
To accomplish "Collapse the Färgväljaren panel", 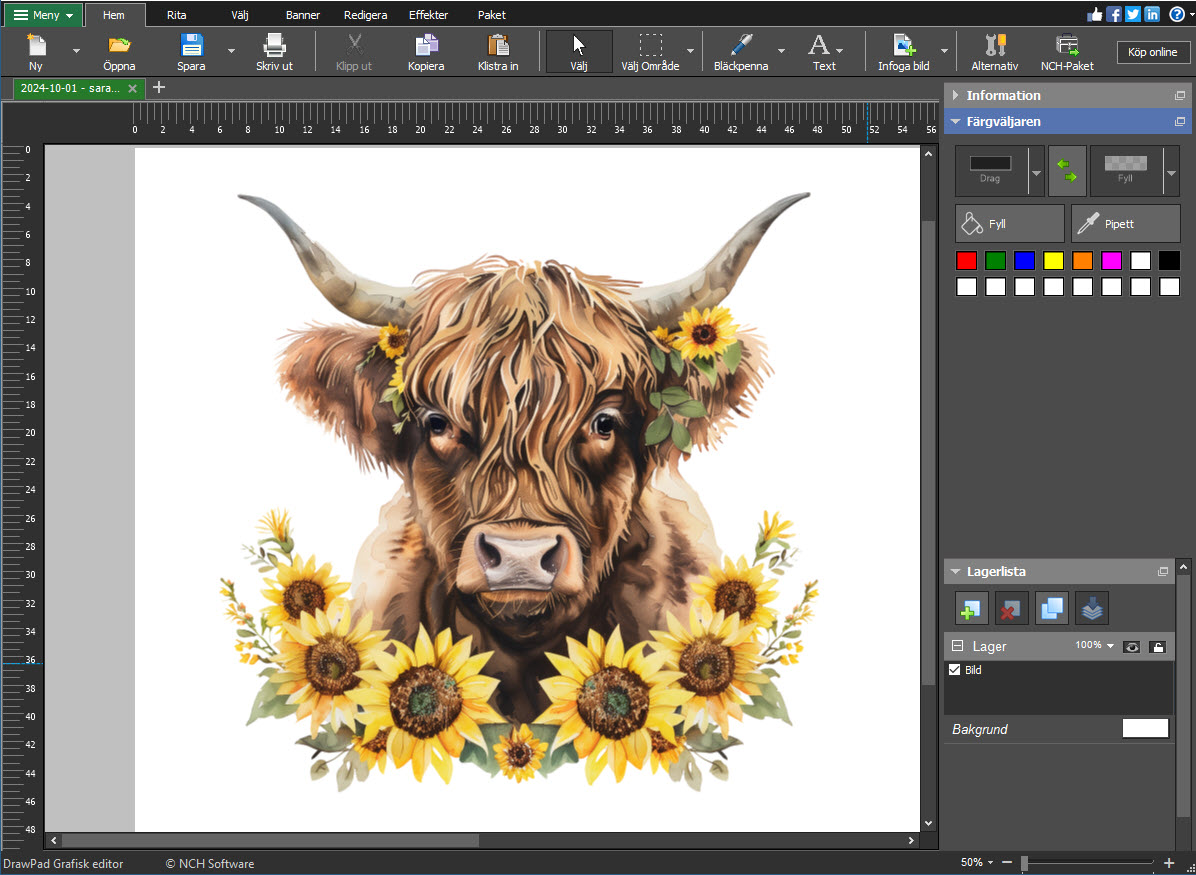I will click(x=956, y=121).
